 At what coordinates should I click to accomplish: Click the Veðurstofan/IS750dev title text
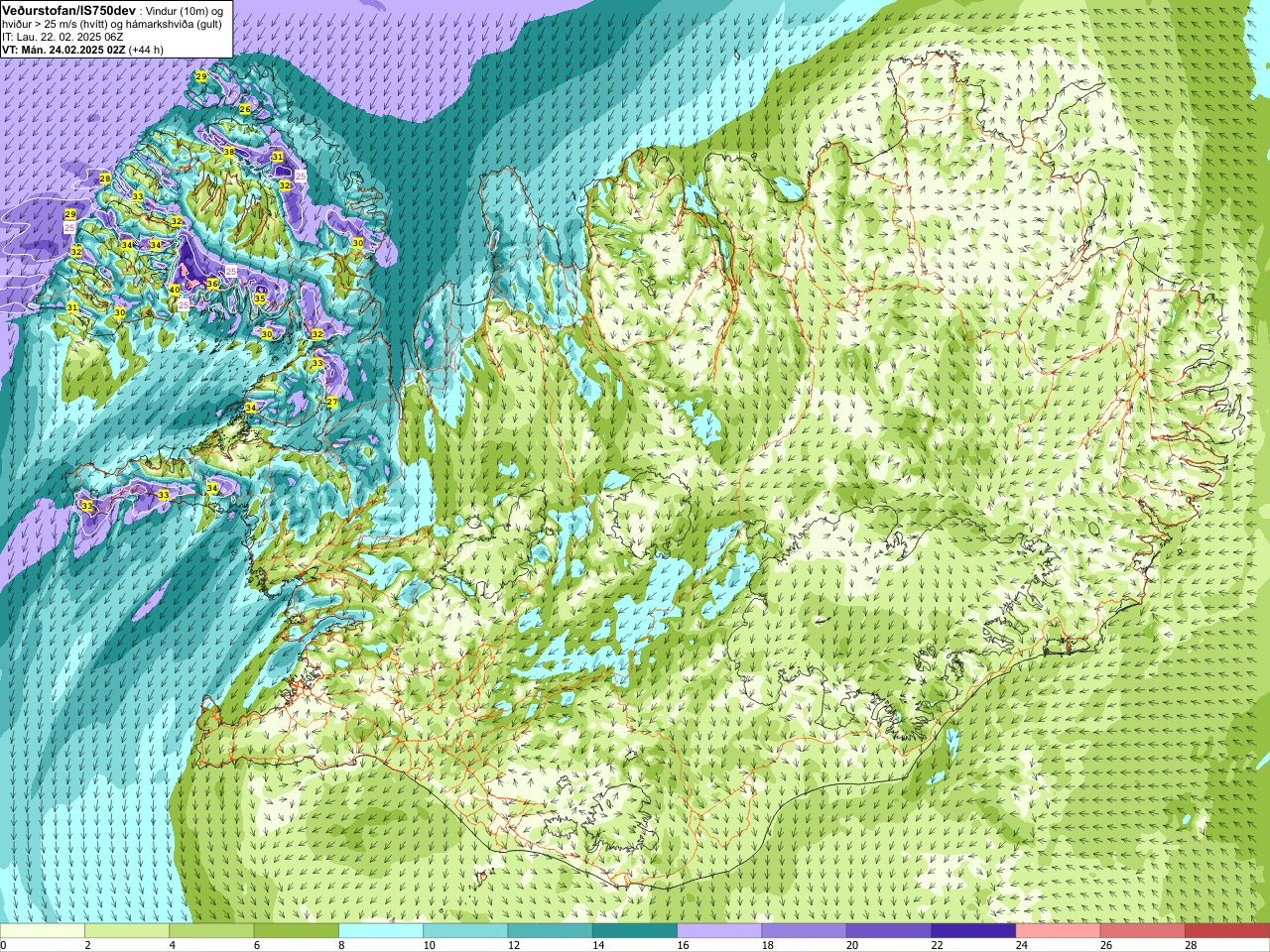coord(68,9)
